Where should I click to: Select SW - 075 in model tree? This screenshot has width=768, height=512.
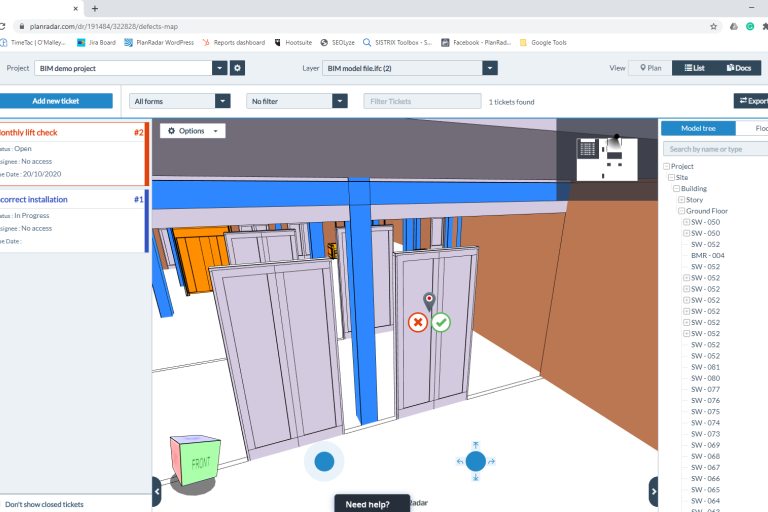705,412
